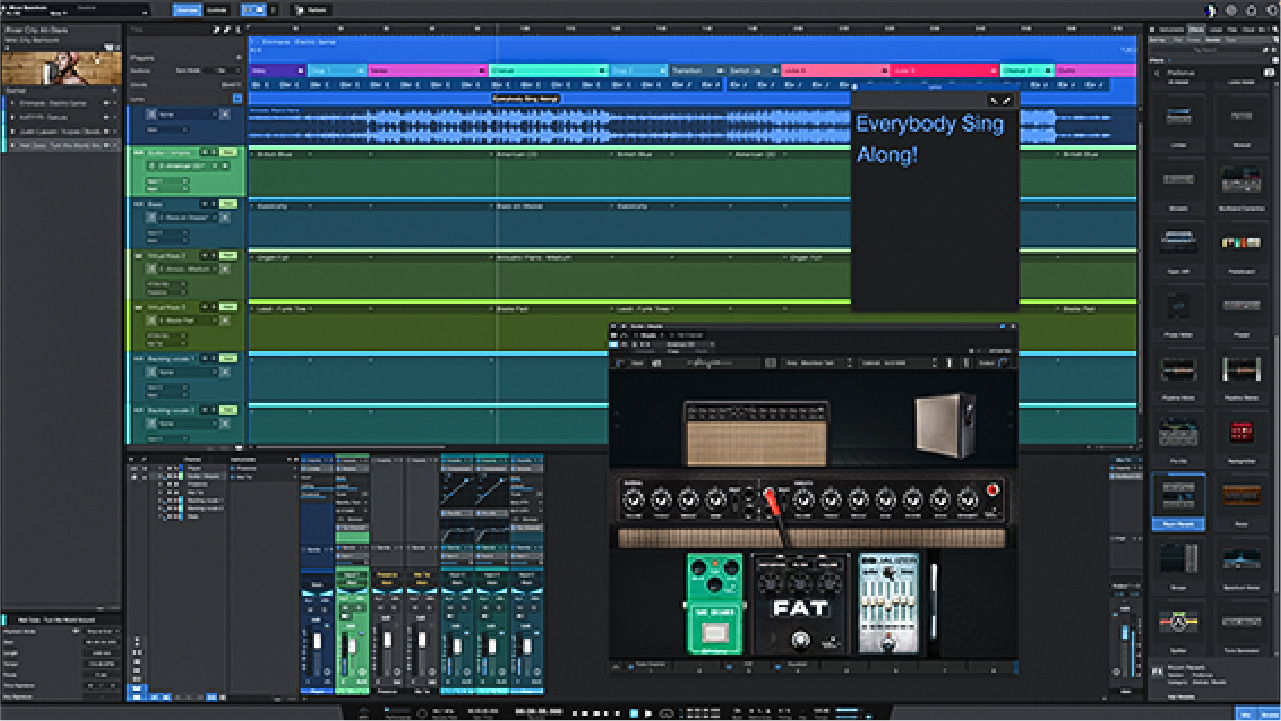Click the 'Everybody Sing Along' lyric marker

coord(525,98)
